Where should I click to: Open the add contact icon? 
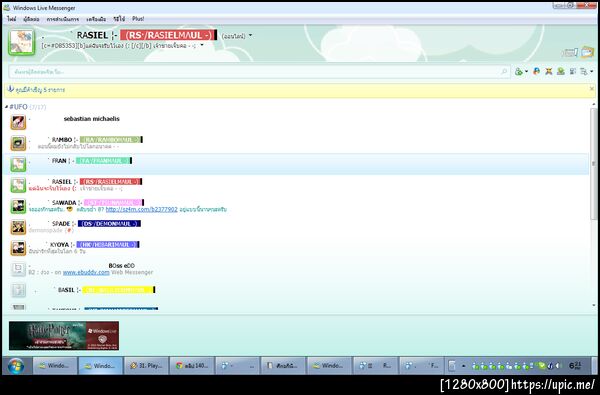coord(518,72)
